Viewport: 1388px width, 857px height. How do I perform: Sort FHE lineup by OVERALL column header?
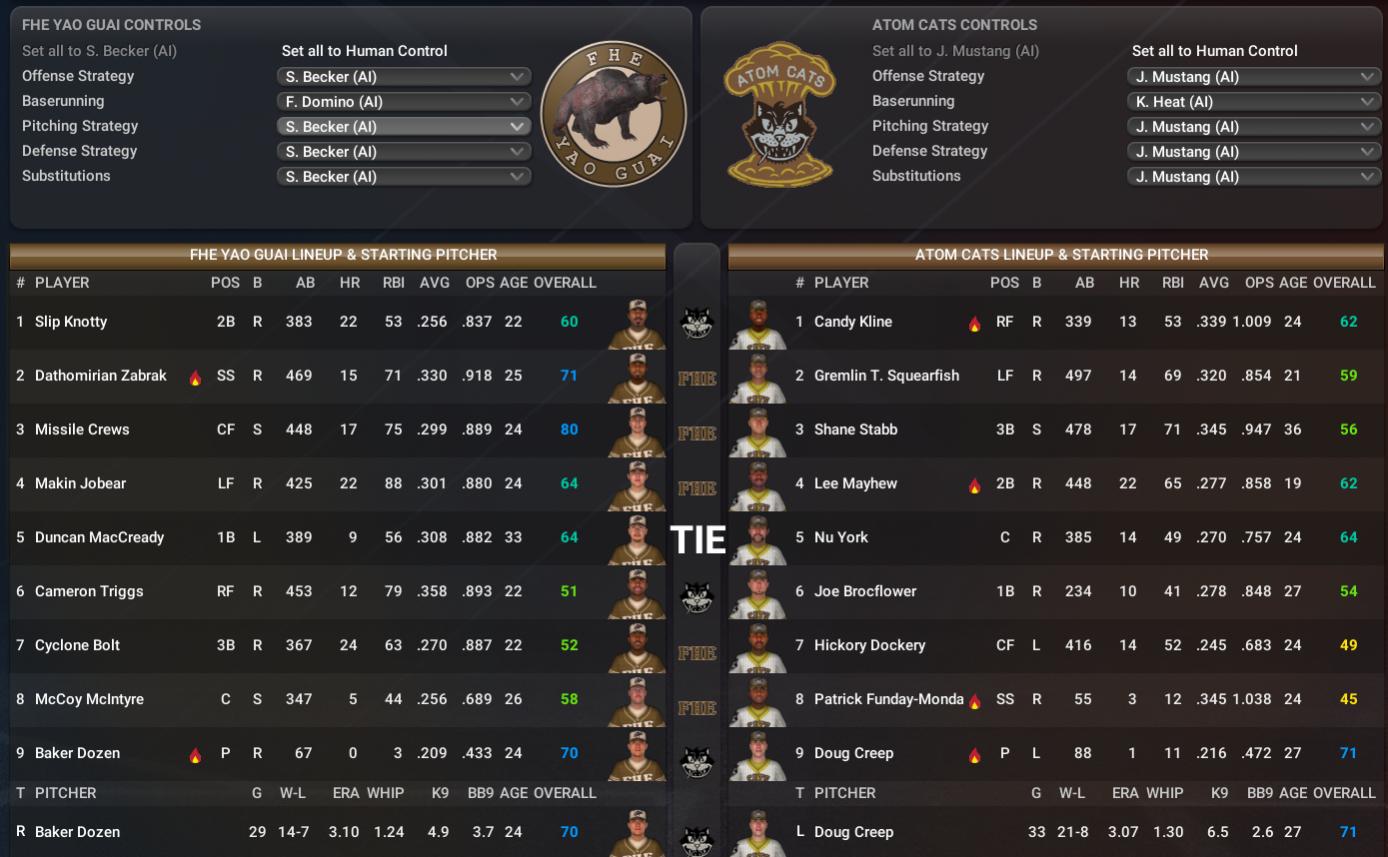pyautogui.click(x=565, y=283)
